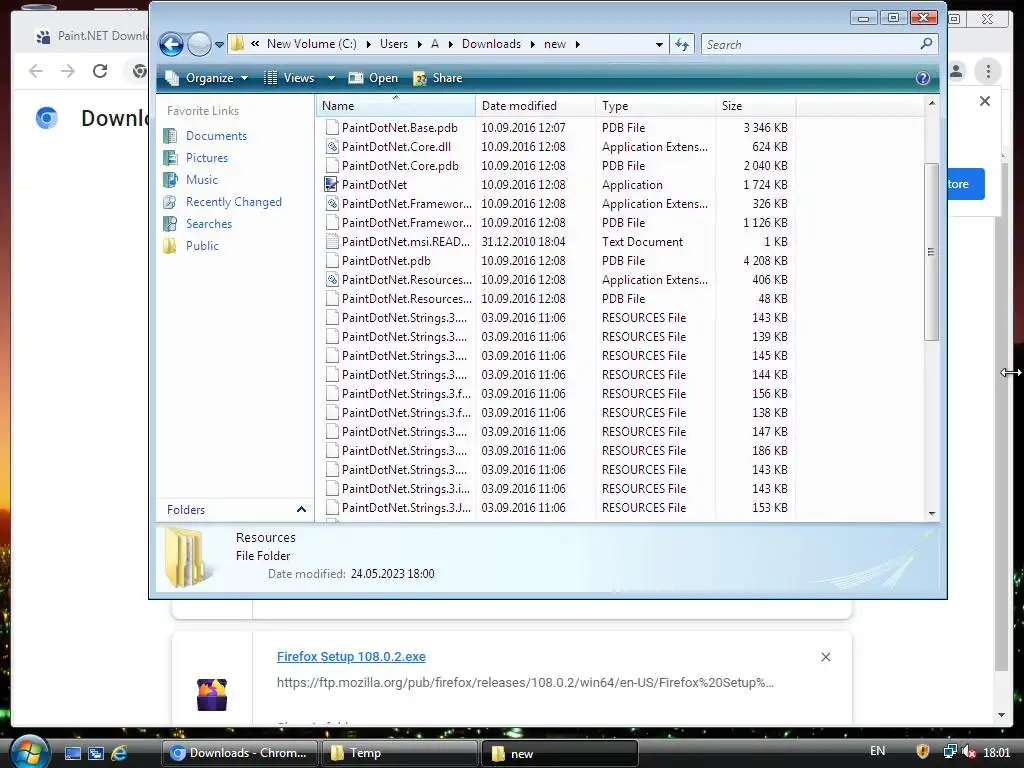
Task: Click the file list vertical scrollbar thumb
Action: point(932,251)
